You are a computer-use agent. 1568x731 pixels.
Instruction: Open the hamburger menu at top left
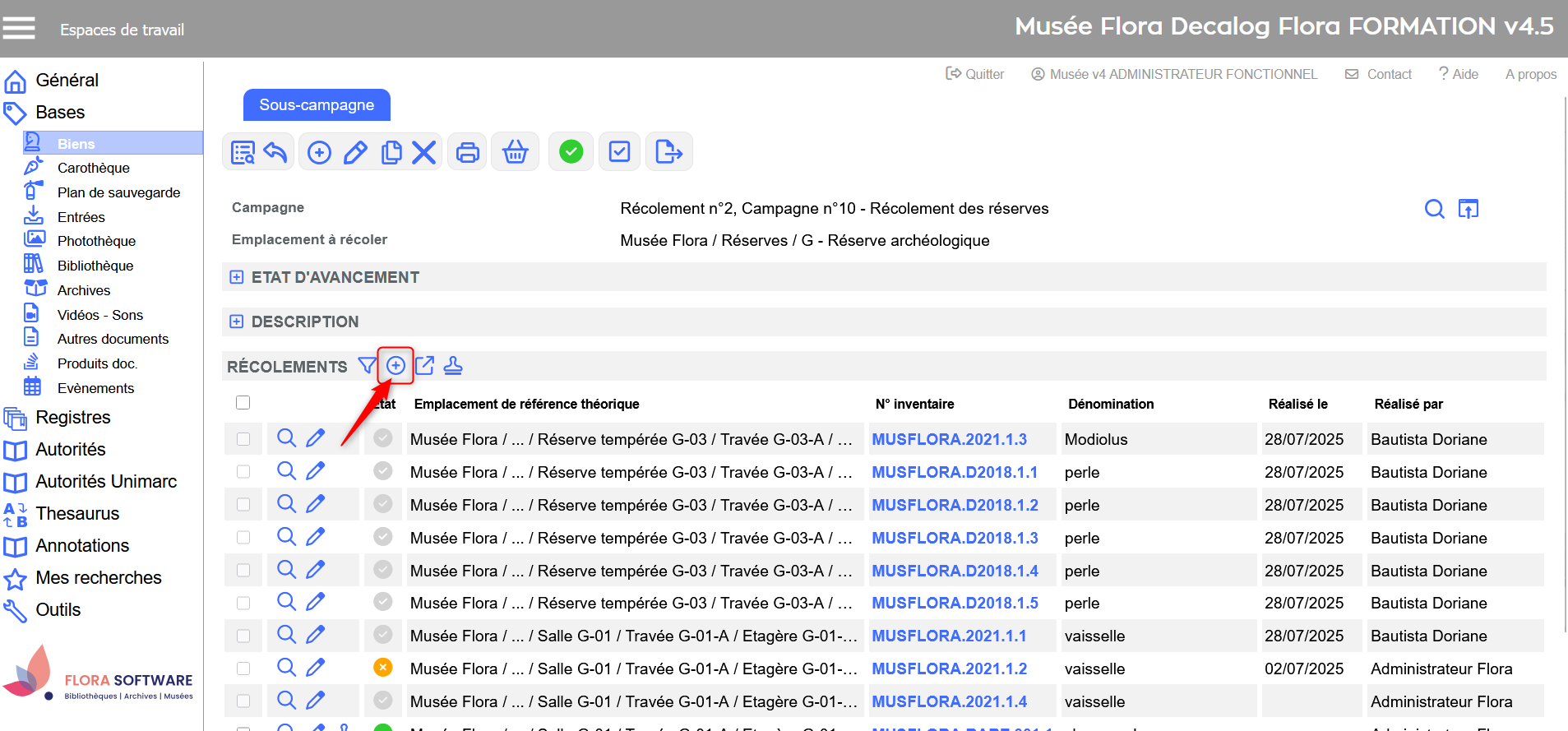point(19,29)
